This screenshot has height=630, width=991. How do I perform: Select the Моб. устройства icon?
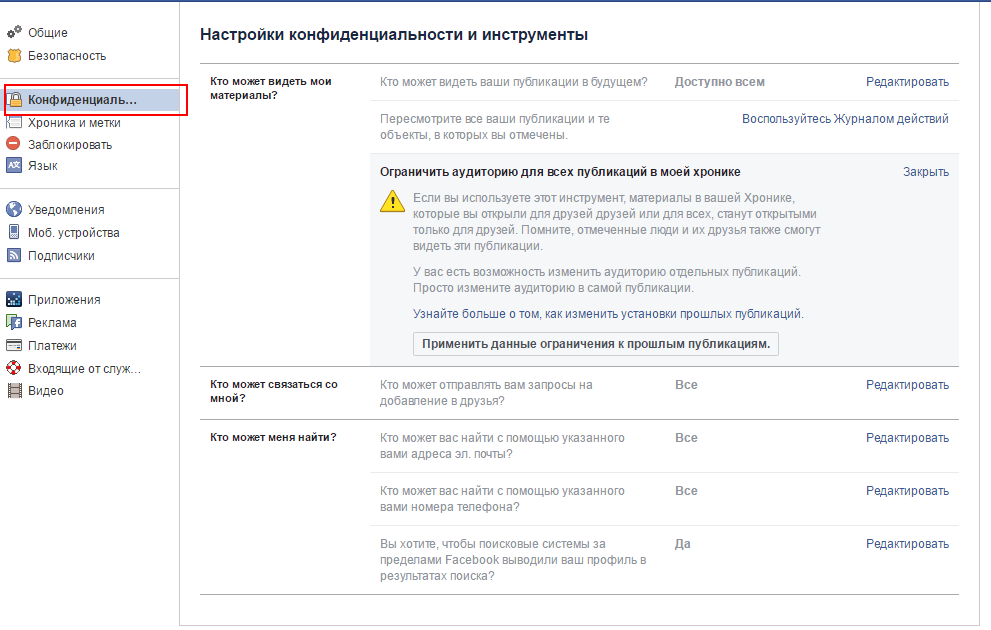[15, 230]
